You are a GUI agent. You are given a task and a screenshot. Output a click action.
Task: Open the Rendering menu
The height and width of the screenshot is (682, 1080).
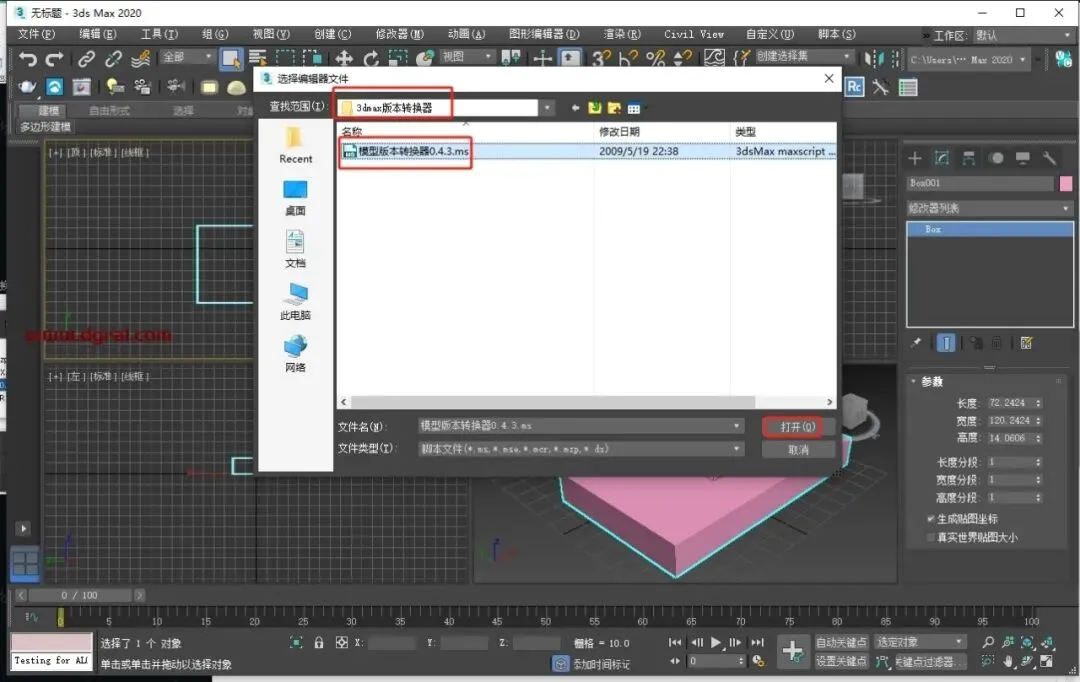[x=622, y=34]
